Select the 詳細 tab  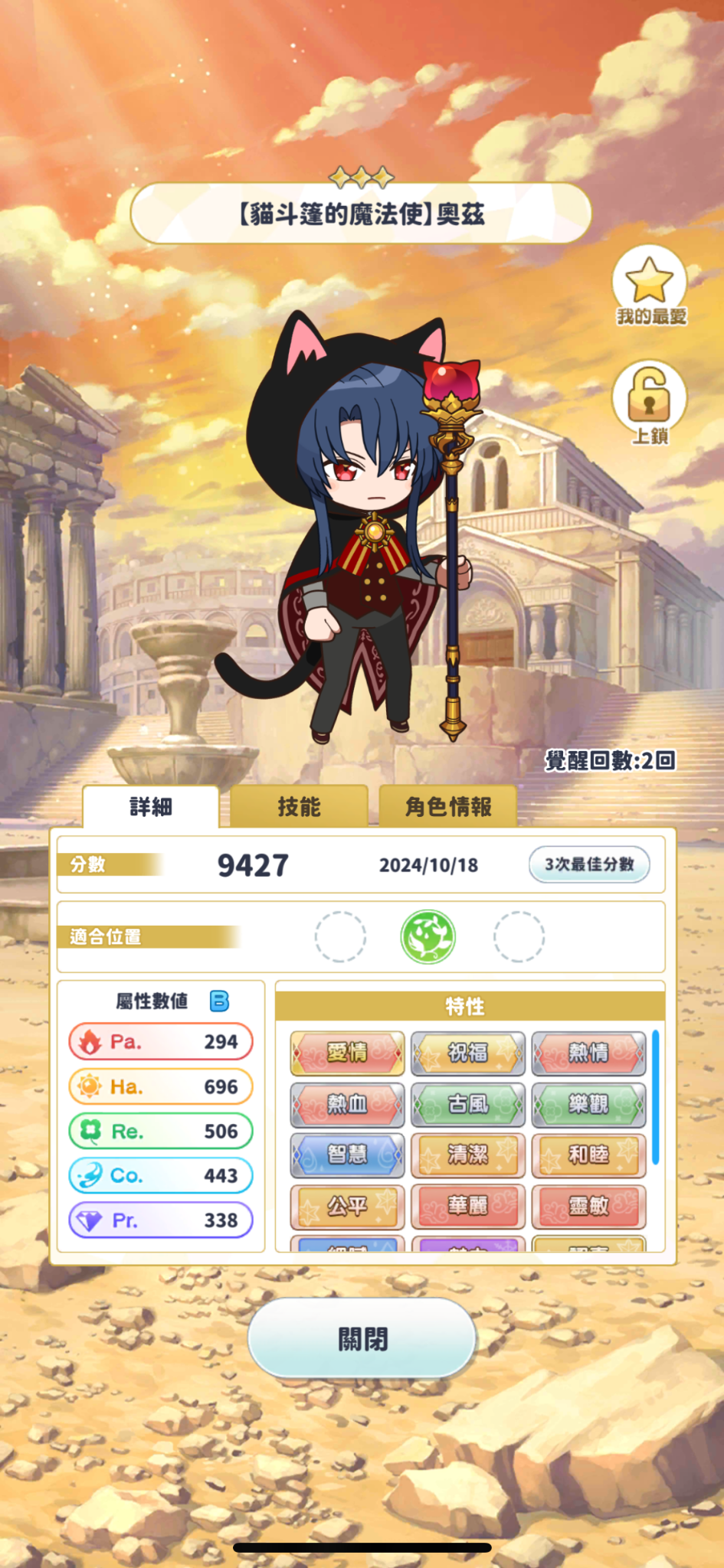click(151, 806)
